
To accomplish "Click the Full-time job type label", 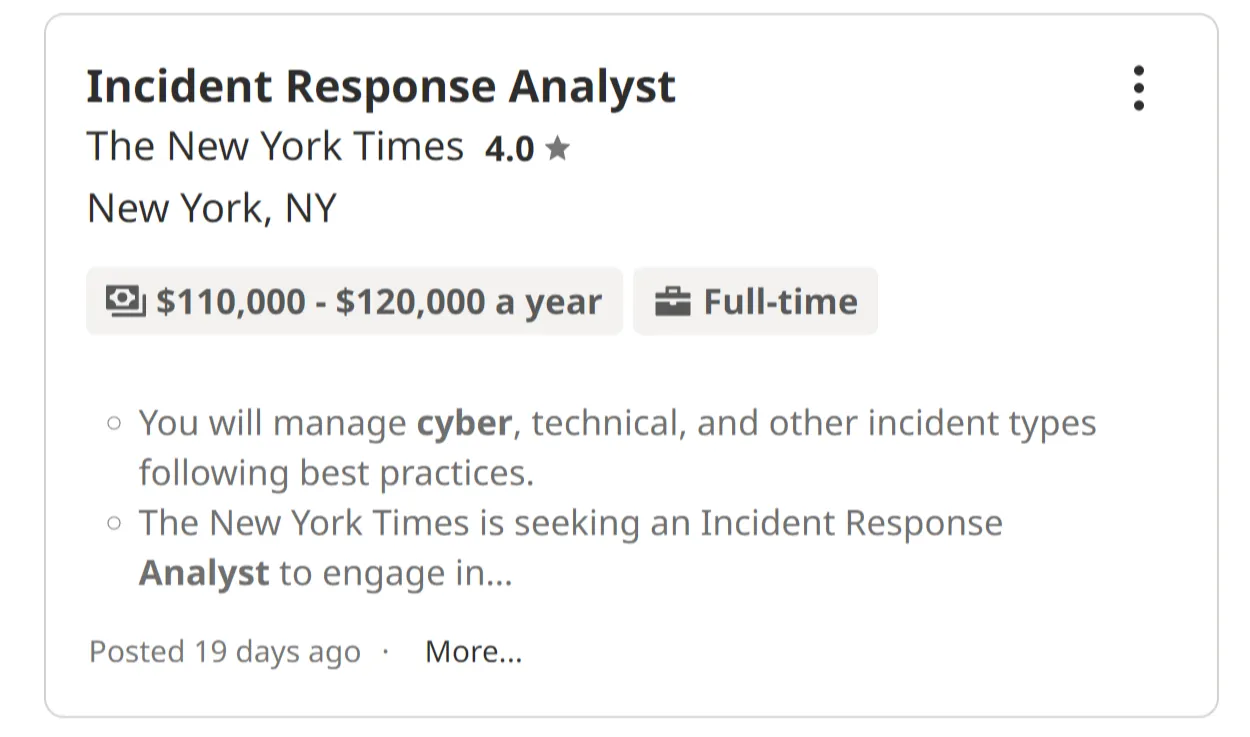I will [x=780, y=301].
